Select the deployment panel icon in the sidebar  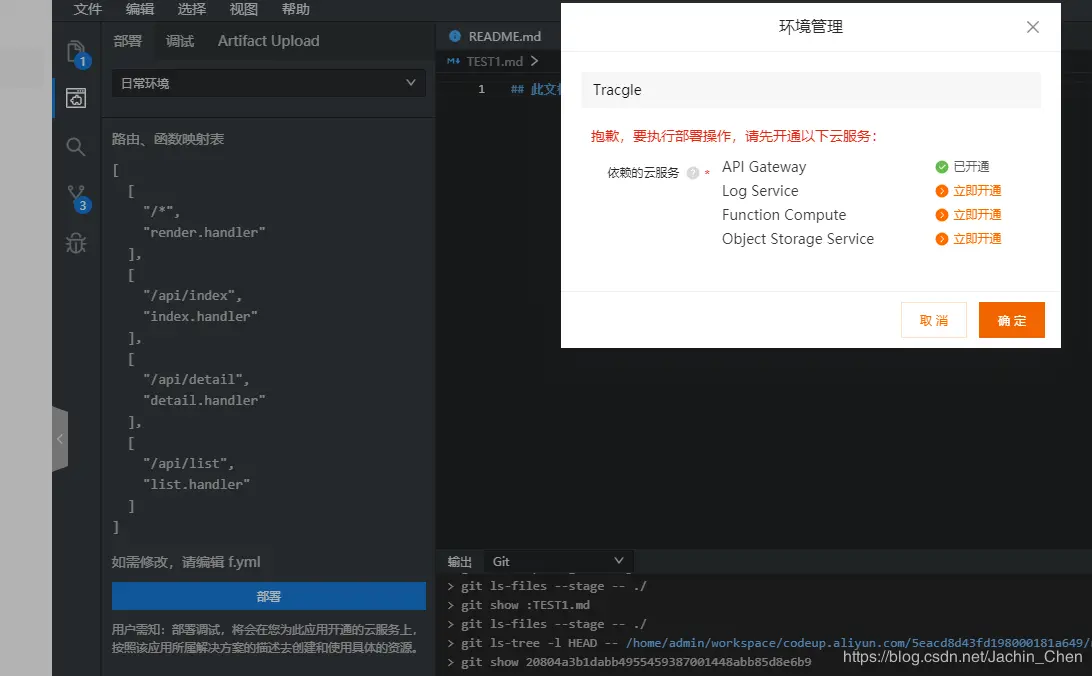pyautogui.click(x=76, y=97)
